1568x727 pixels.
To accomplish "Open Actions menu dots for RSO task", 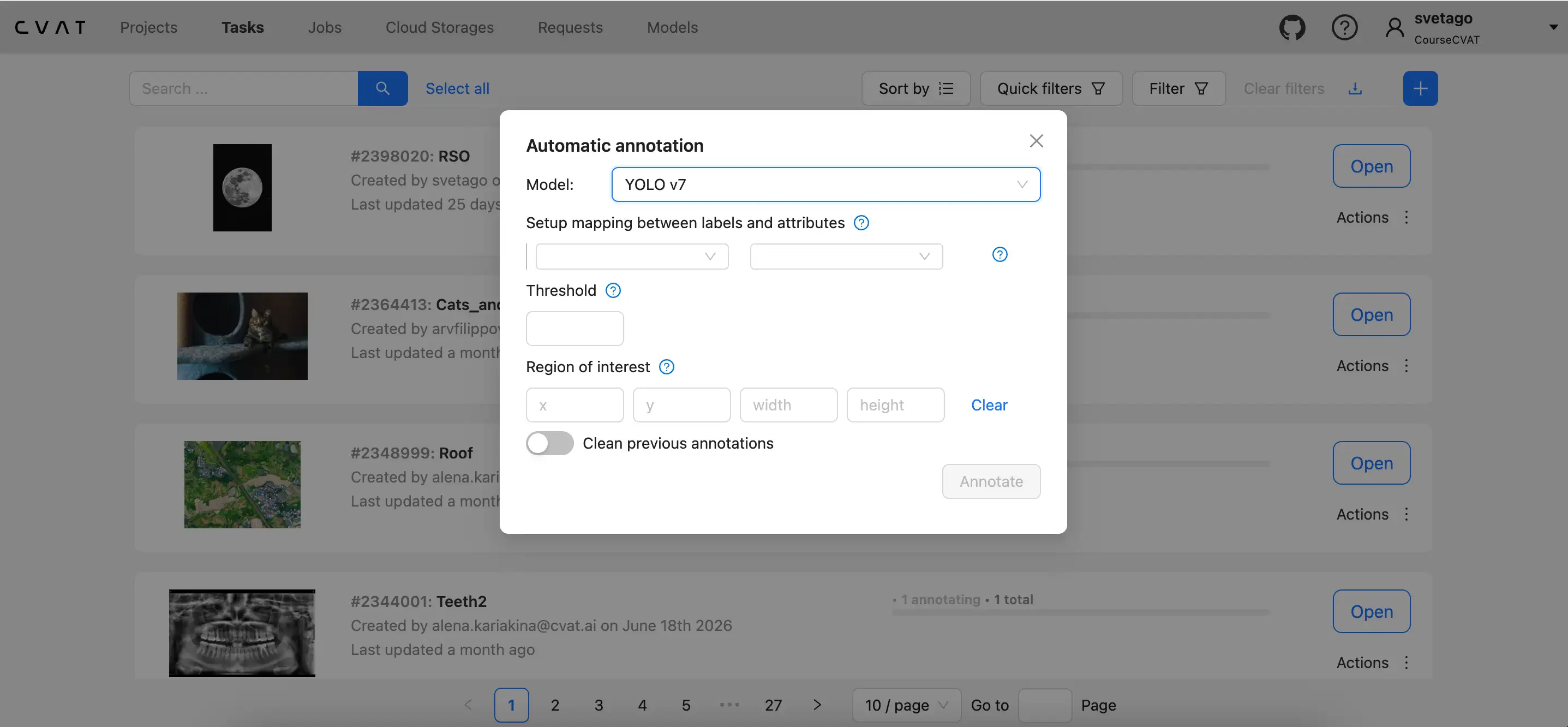I will pos(1407,217).
